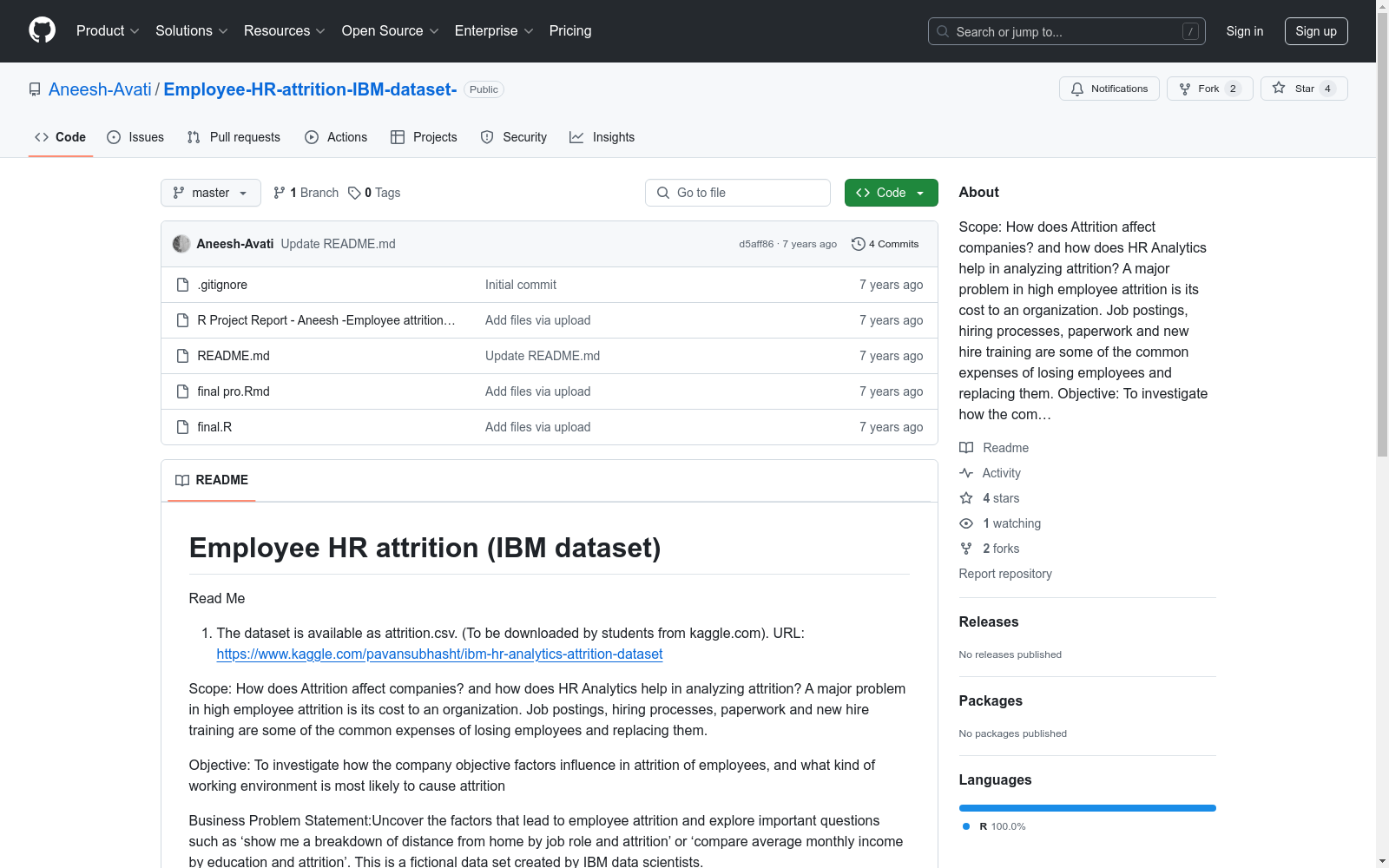Open the R Project Report file
Screen dimensions: 1389x868
tap(326, 320)
